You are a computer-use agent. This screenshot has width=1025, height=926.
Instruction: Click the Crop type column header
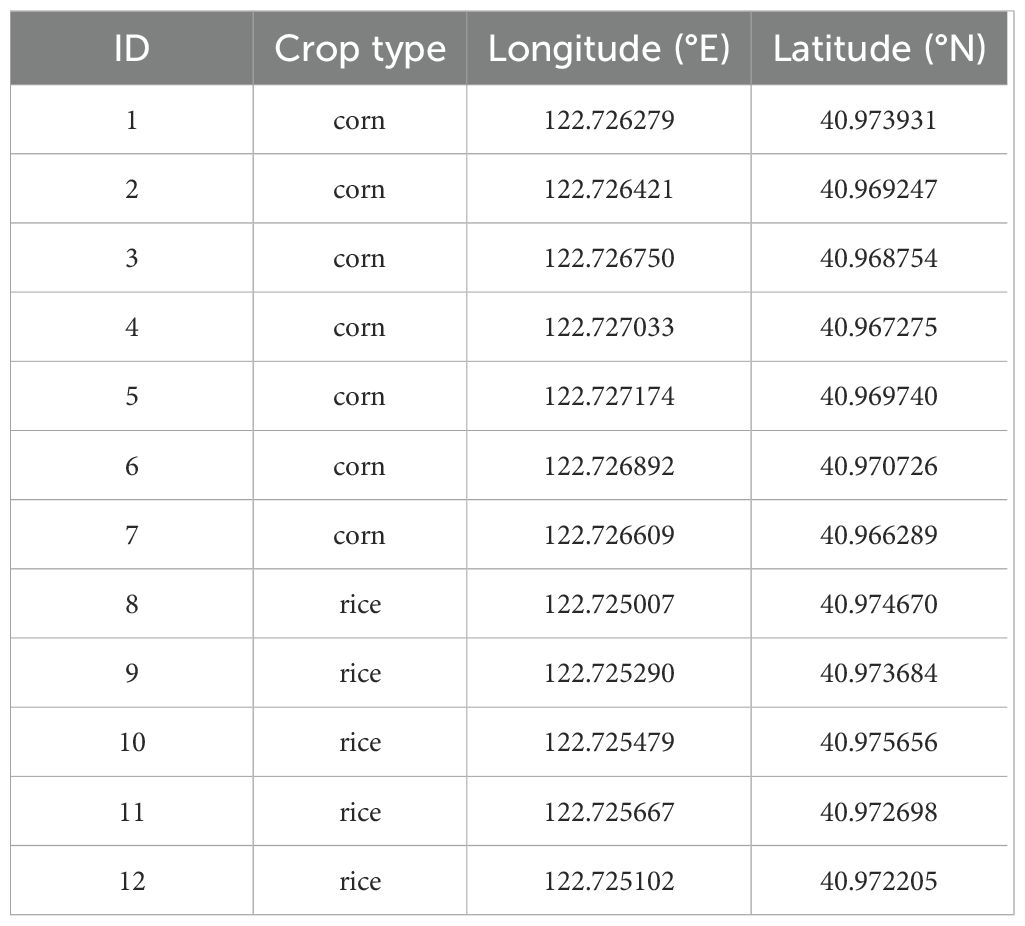[x=359, y=49]
